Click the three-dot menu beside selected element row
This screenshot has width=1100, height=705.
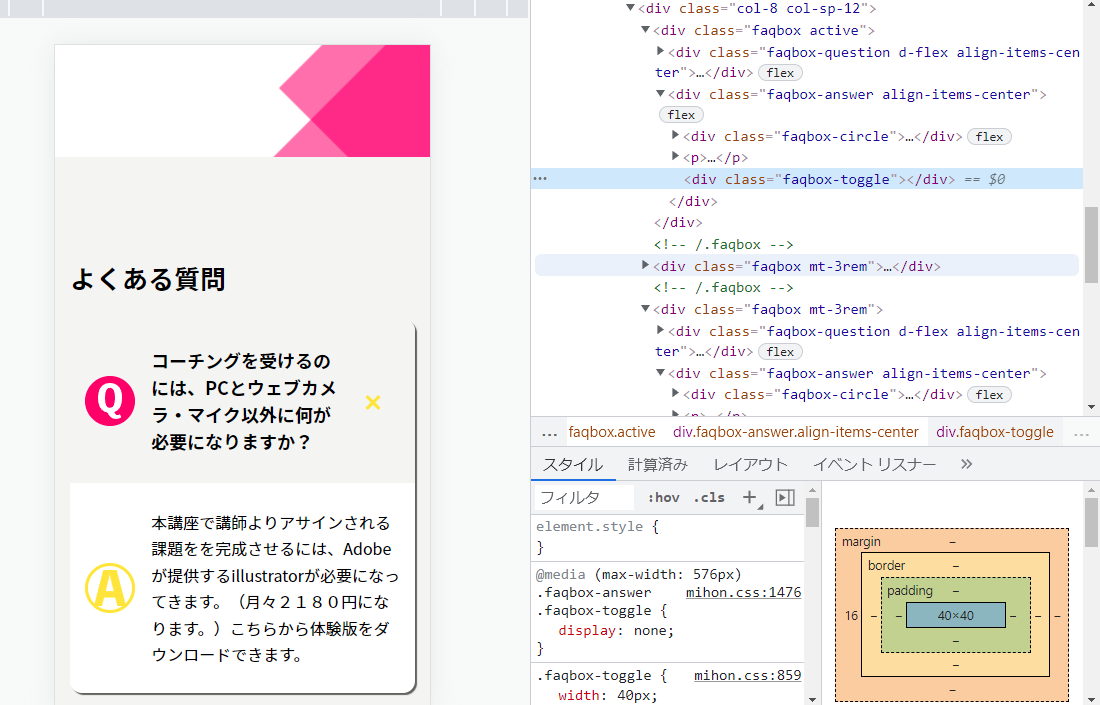[540, 179]
